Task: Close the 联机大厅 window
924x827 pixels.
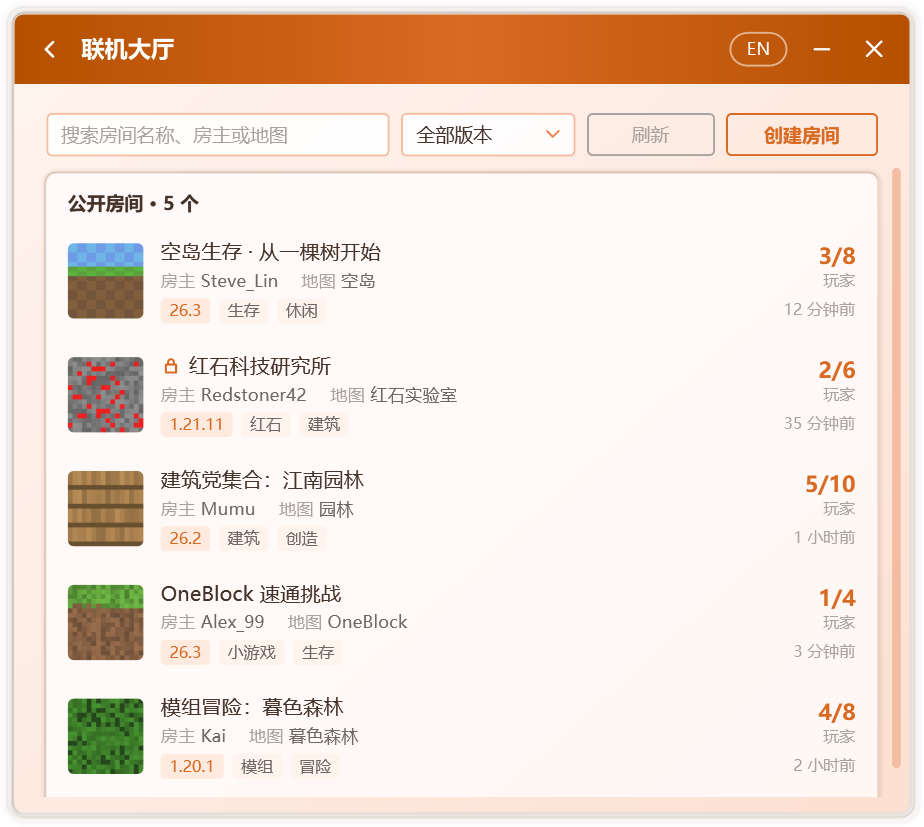Action: [x=874, y=49]
